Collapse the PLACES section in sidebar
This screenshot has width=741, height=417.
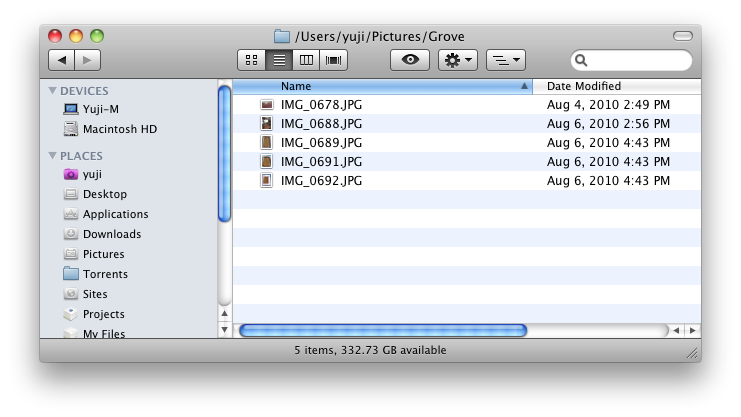tap(53, 156)
